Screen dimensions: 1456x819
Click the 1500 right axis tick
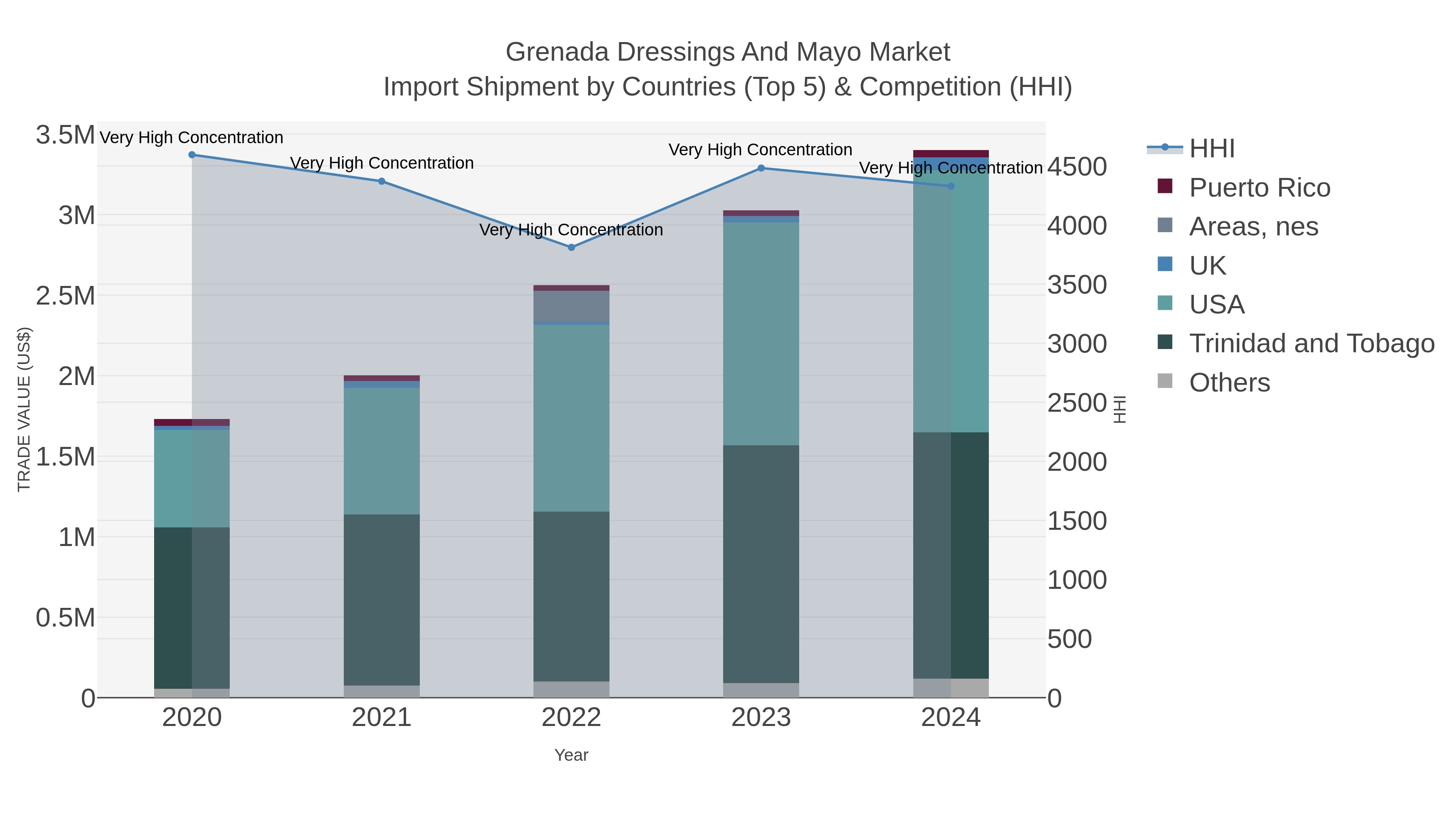(1077, 521)
